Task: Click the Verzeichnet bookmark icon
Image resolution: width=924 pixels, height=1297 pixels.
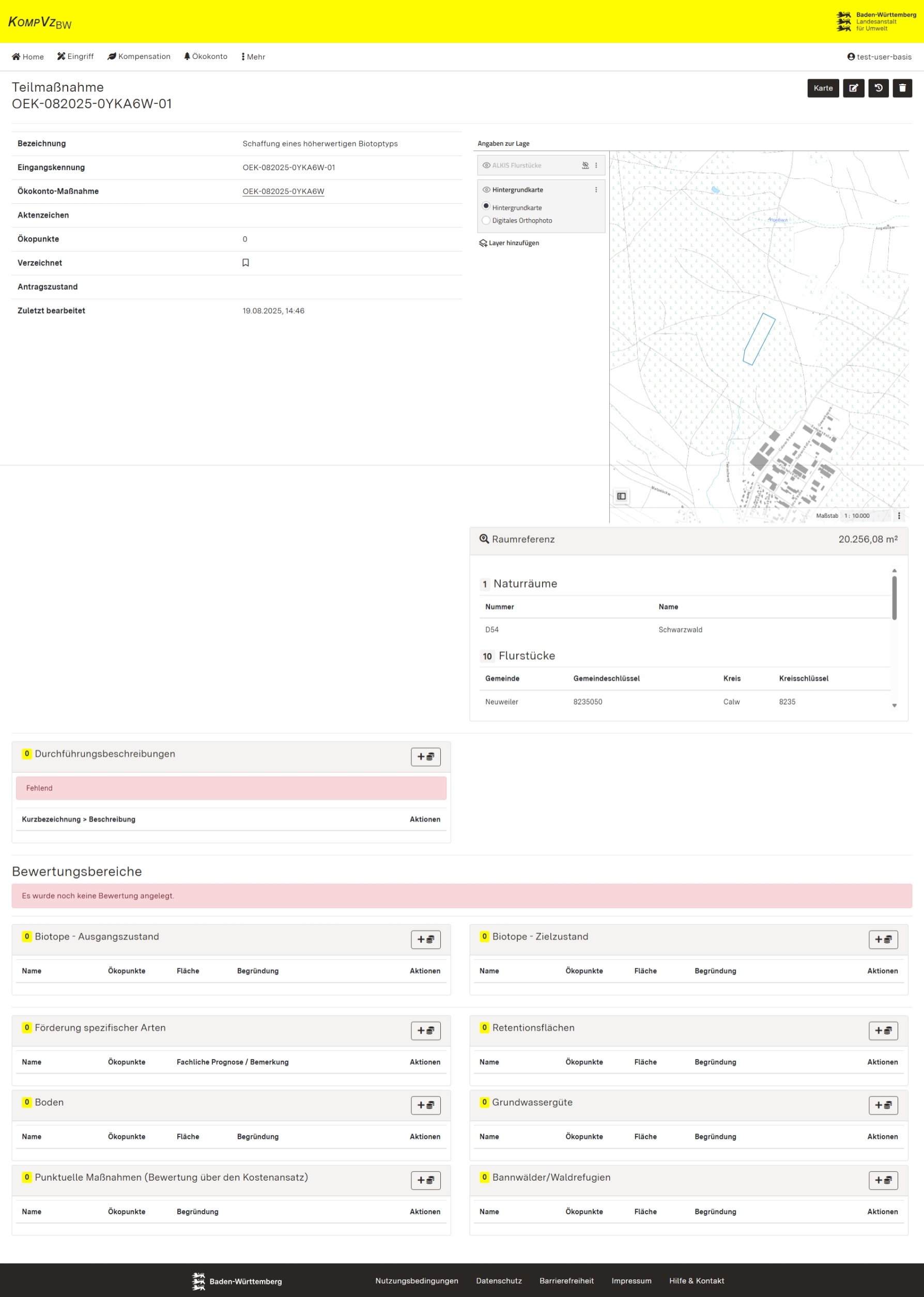Action: pyautogui.click(x=246, y=263)
